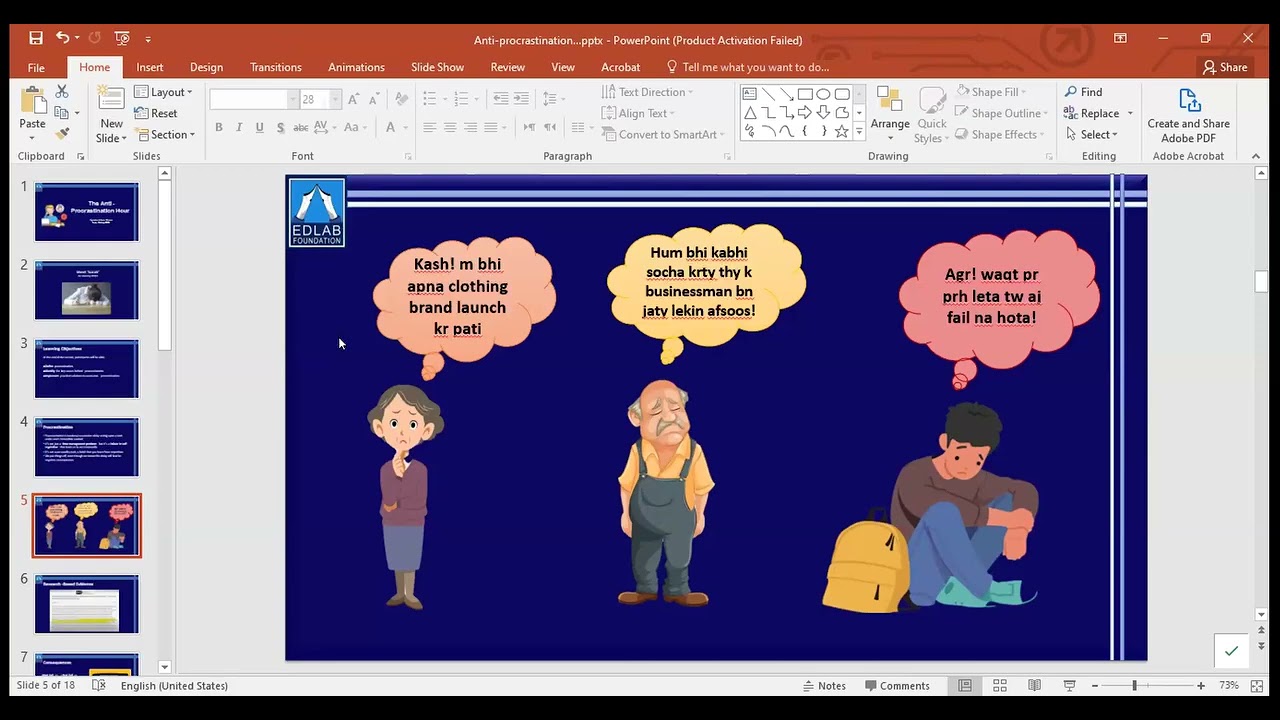Screen dimensions: 1280x720
Task: Switch to the Review tab
Action: tap(507, 67)
